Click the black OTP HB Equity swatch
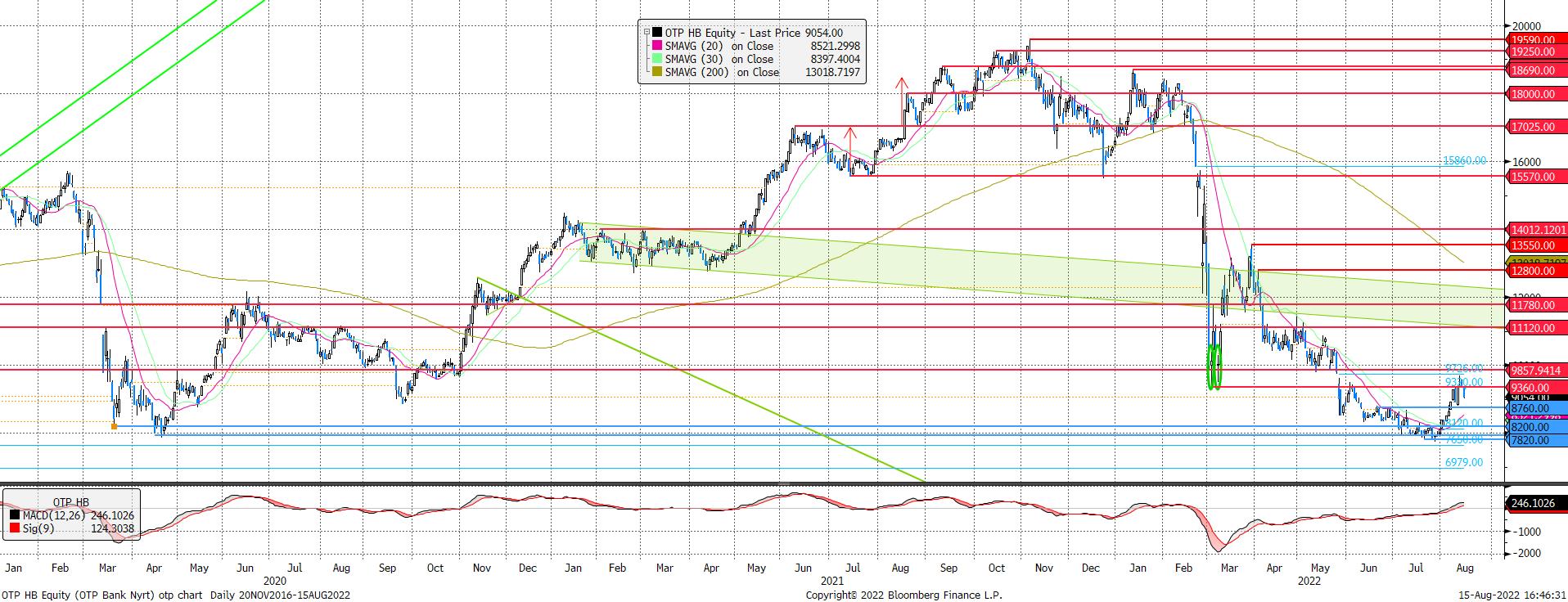 657,33
